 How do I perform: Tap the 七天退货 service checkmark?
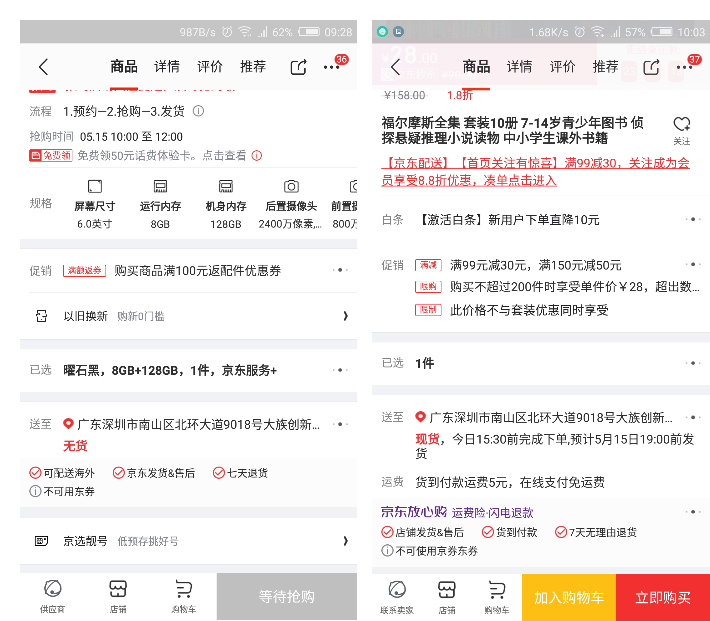(x=219, y=473)
